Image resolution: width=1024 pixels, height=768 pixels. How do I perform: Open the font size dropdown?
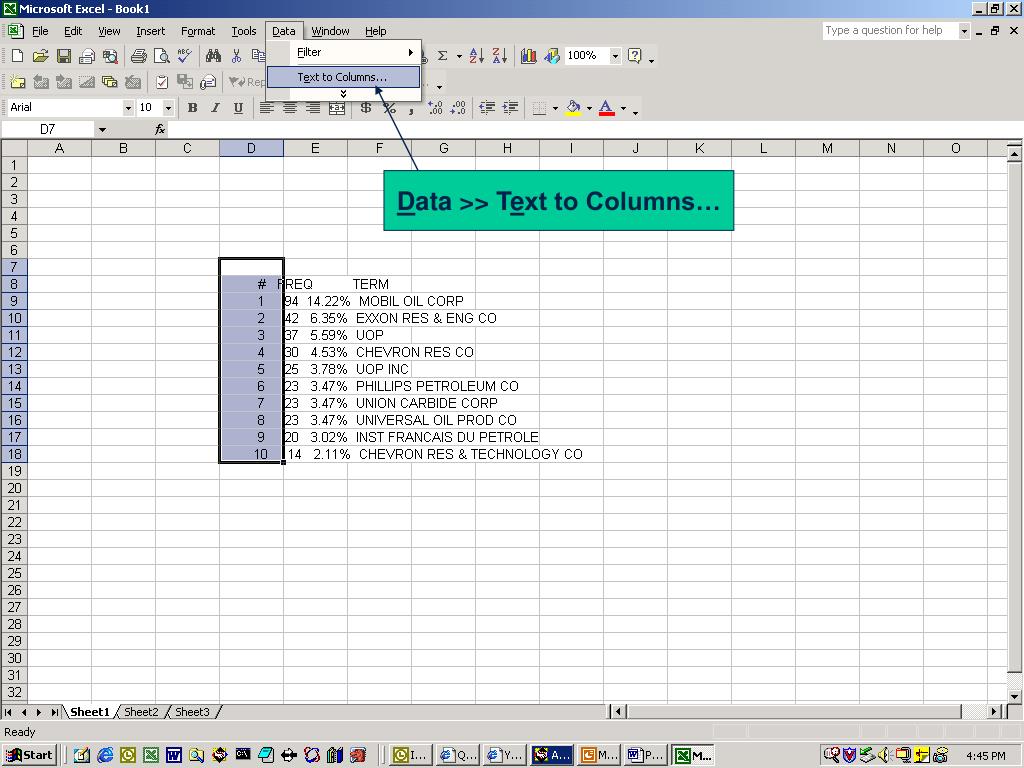pos(168,108)
